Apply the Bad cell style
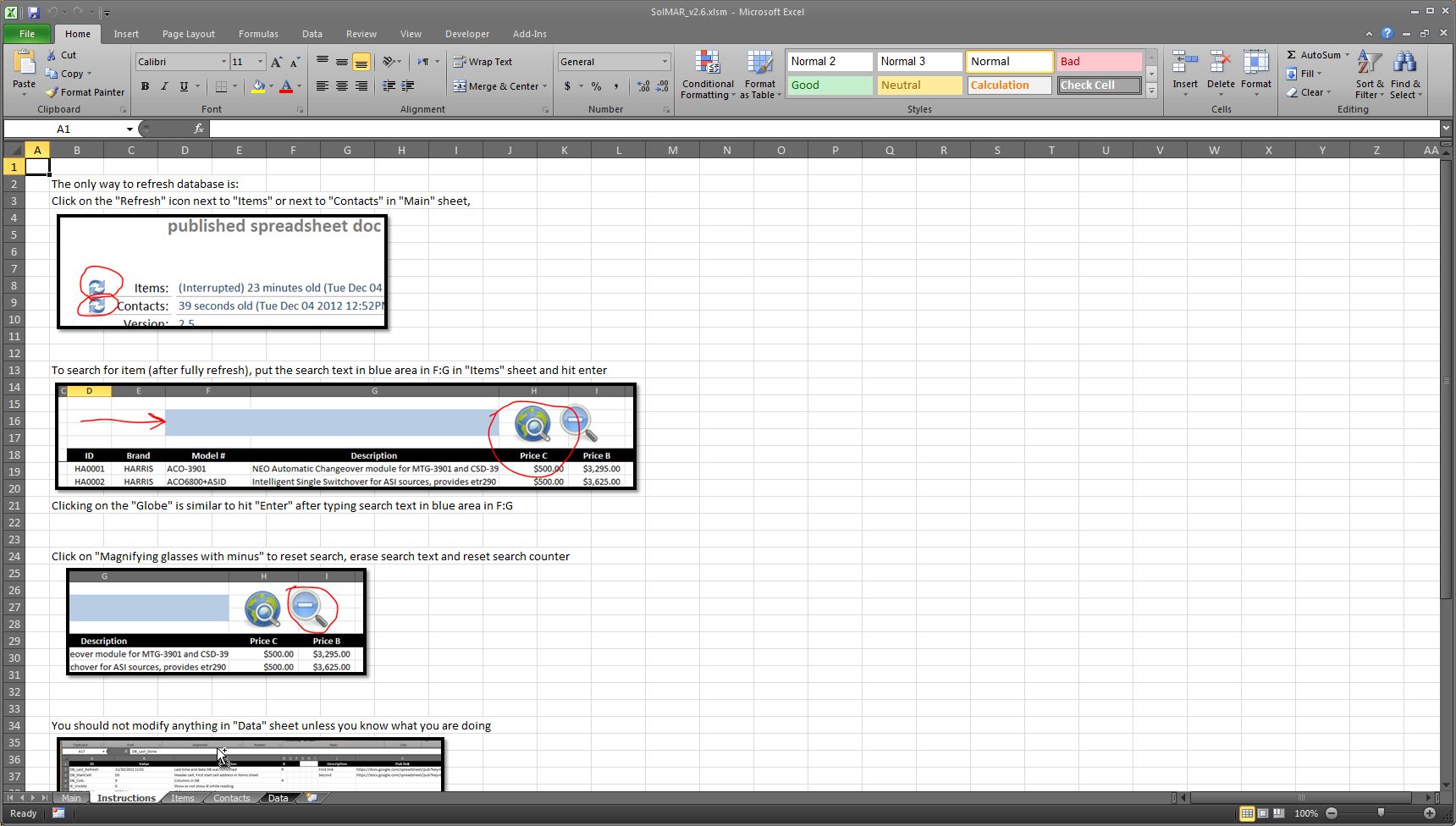1456x826 pixels. coord(1099,62)
